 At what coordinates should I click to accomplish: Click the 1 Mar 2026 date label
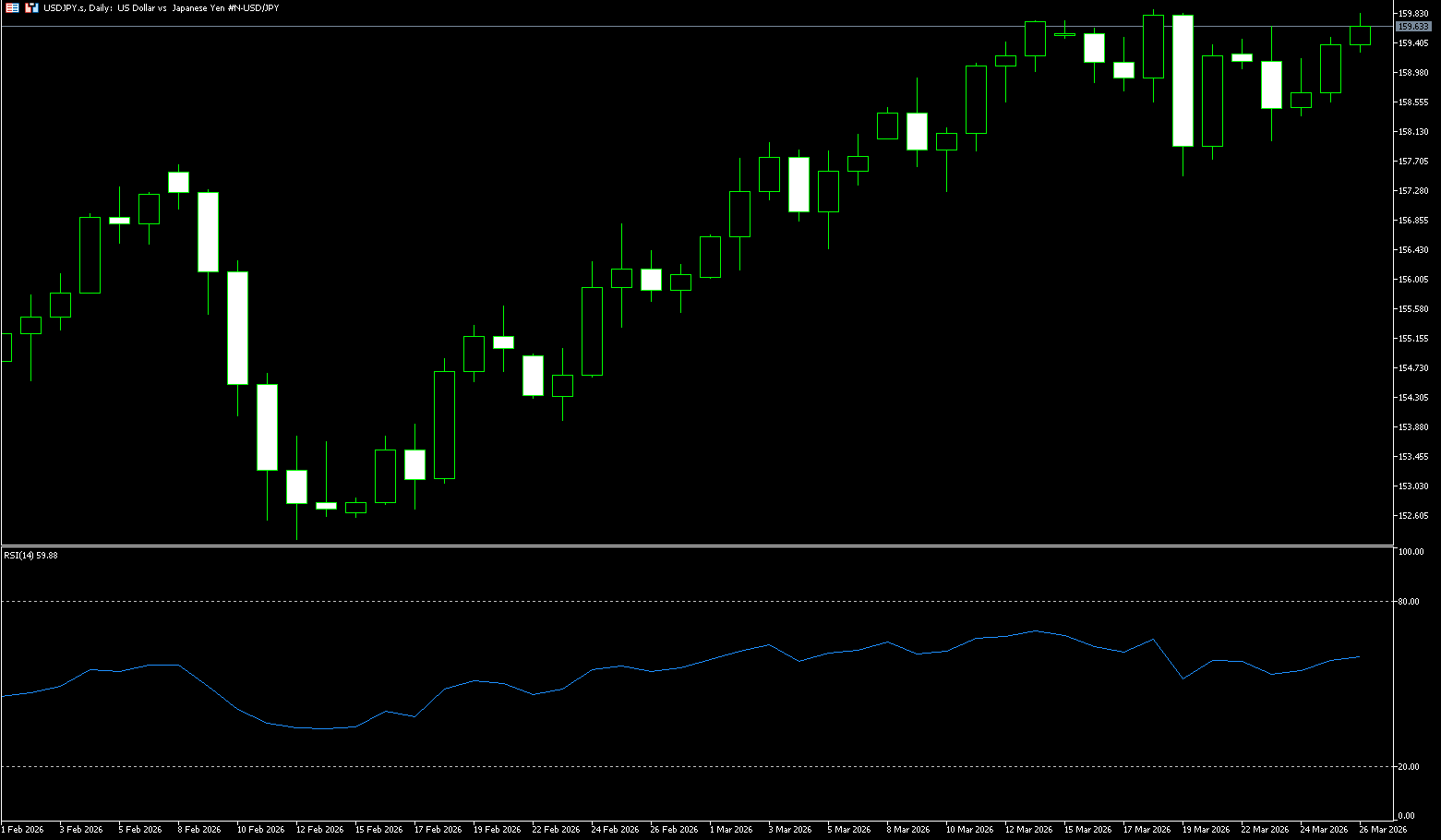pos(733,830)
